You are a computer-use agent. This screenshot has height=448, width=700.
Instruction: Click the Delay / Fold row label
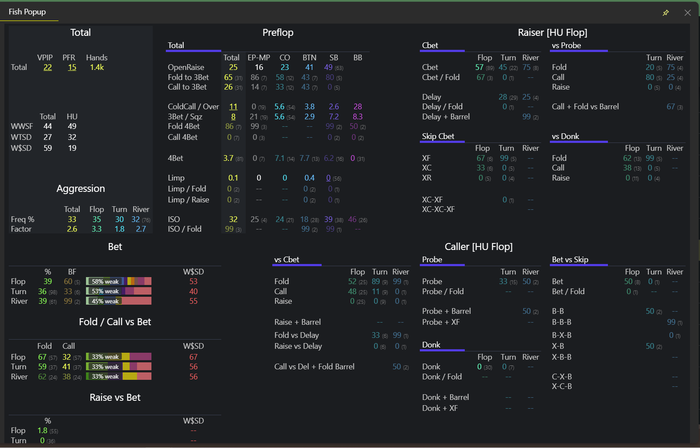coord(442,107)
